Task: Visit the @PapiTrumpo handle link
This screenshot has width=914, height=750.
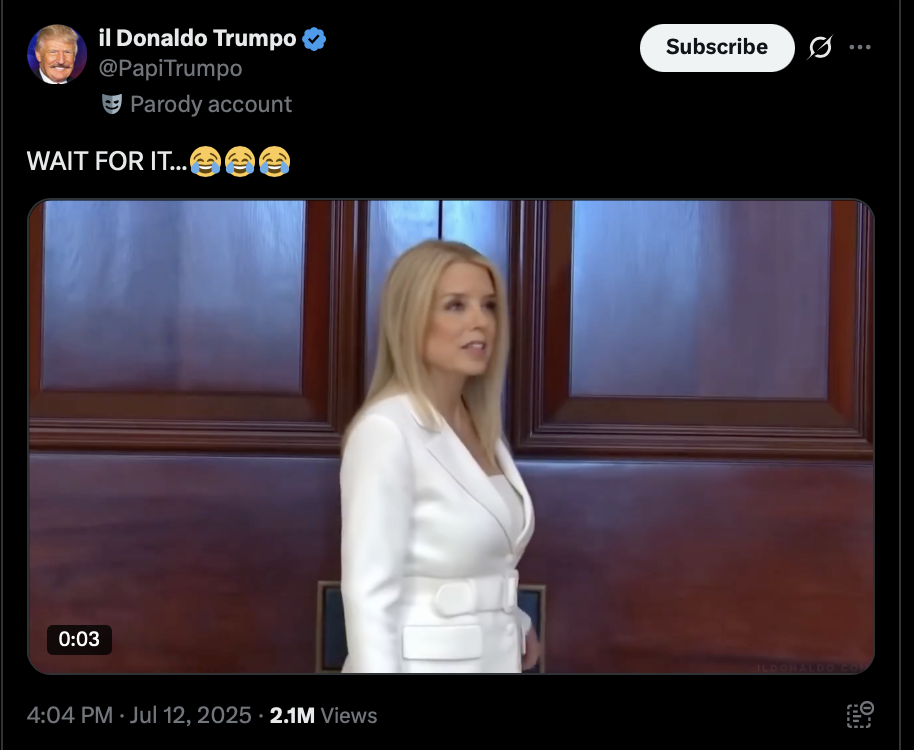Action: click(x=170, y=69)
